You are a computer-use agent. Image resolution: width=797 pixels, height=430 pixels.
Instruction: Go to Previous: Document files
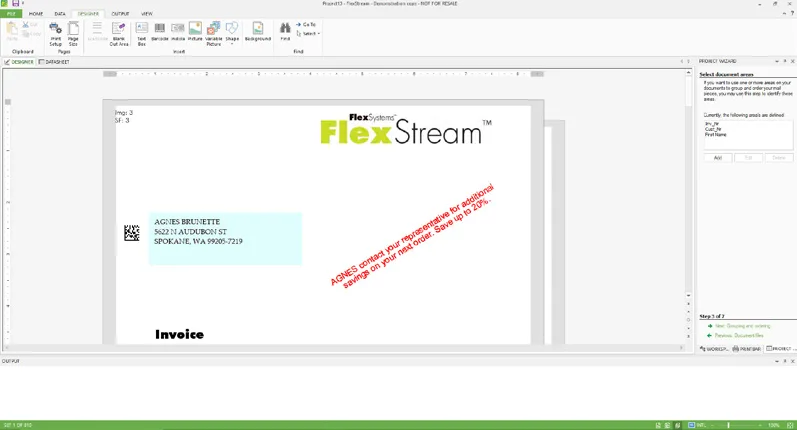pos(735,335)
